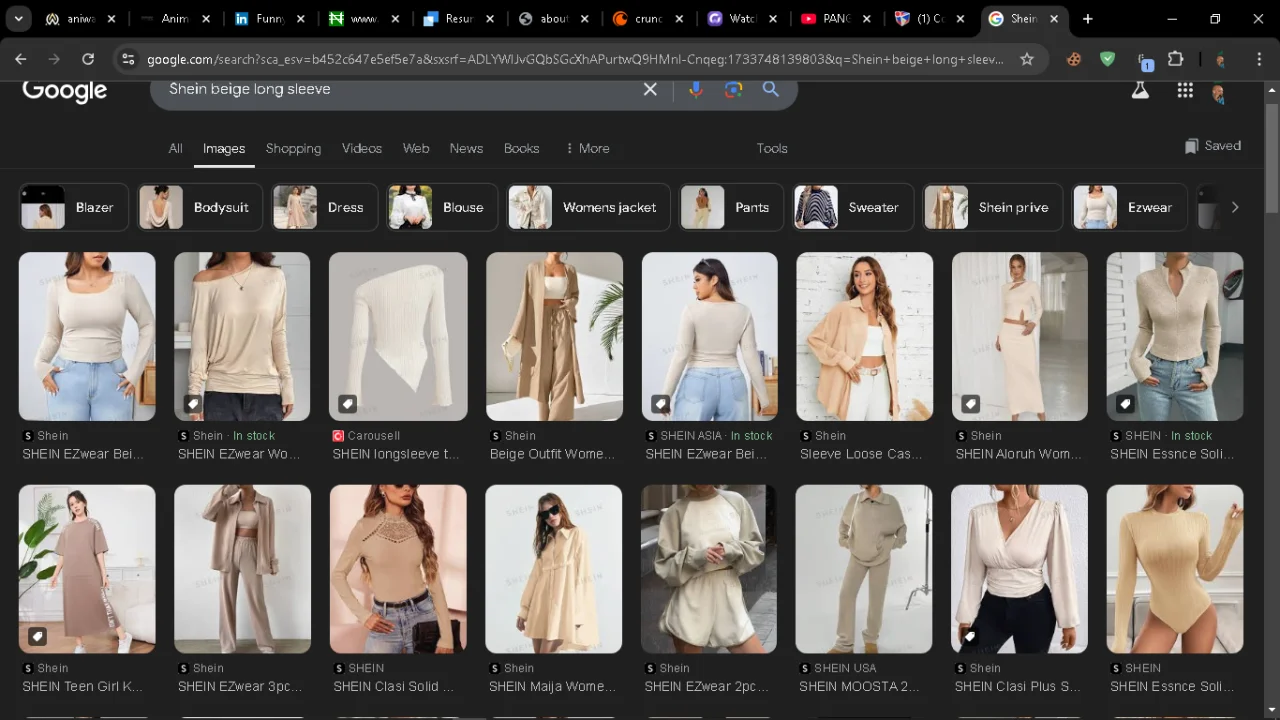Viewport: 1280px width, 720px height.
Task: Open the Tools filter options
Action: click(x=772, y=148)
